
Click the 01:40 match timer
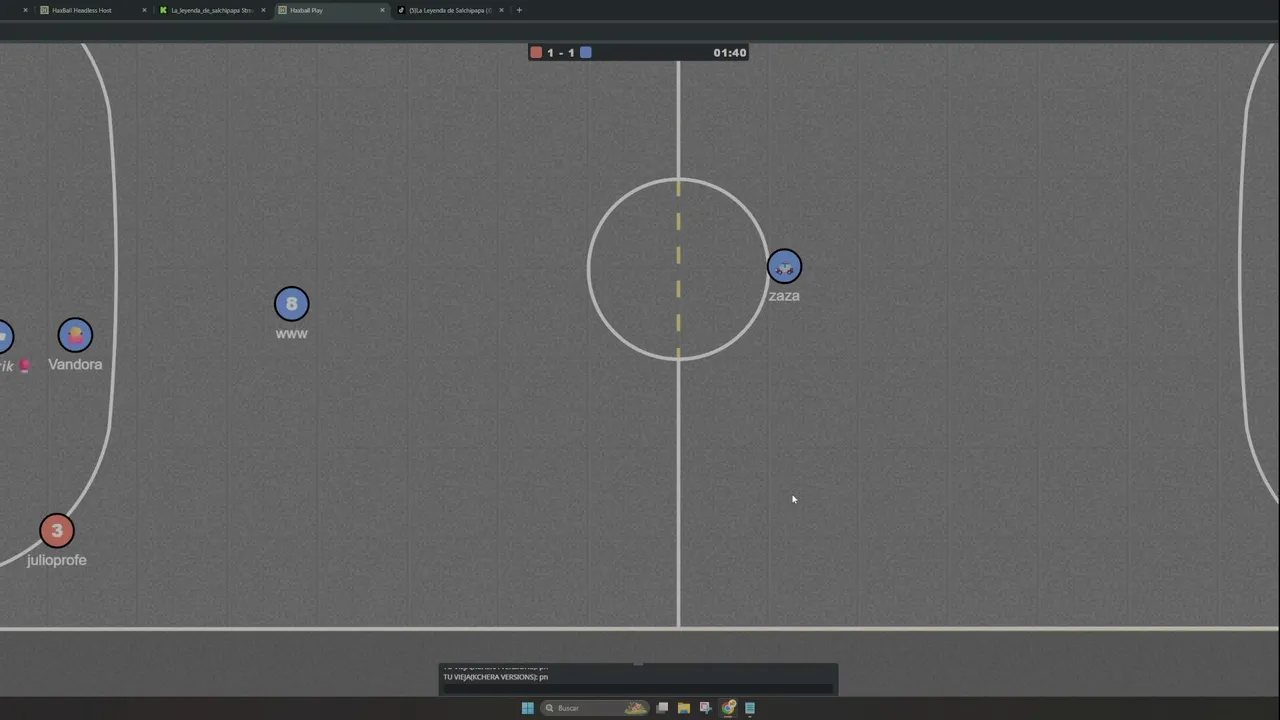(x=730, y=52)
